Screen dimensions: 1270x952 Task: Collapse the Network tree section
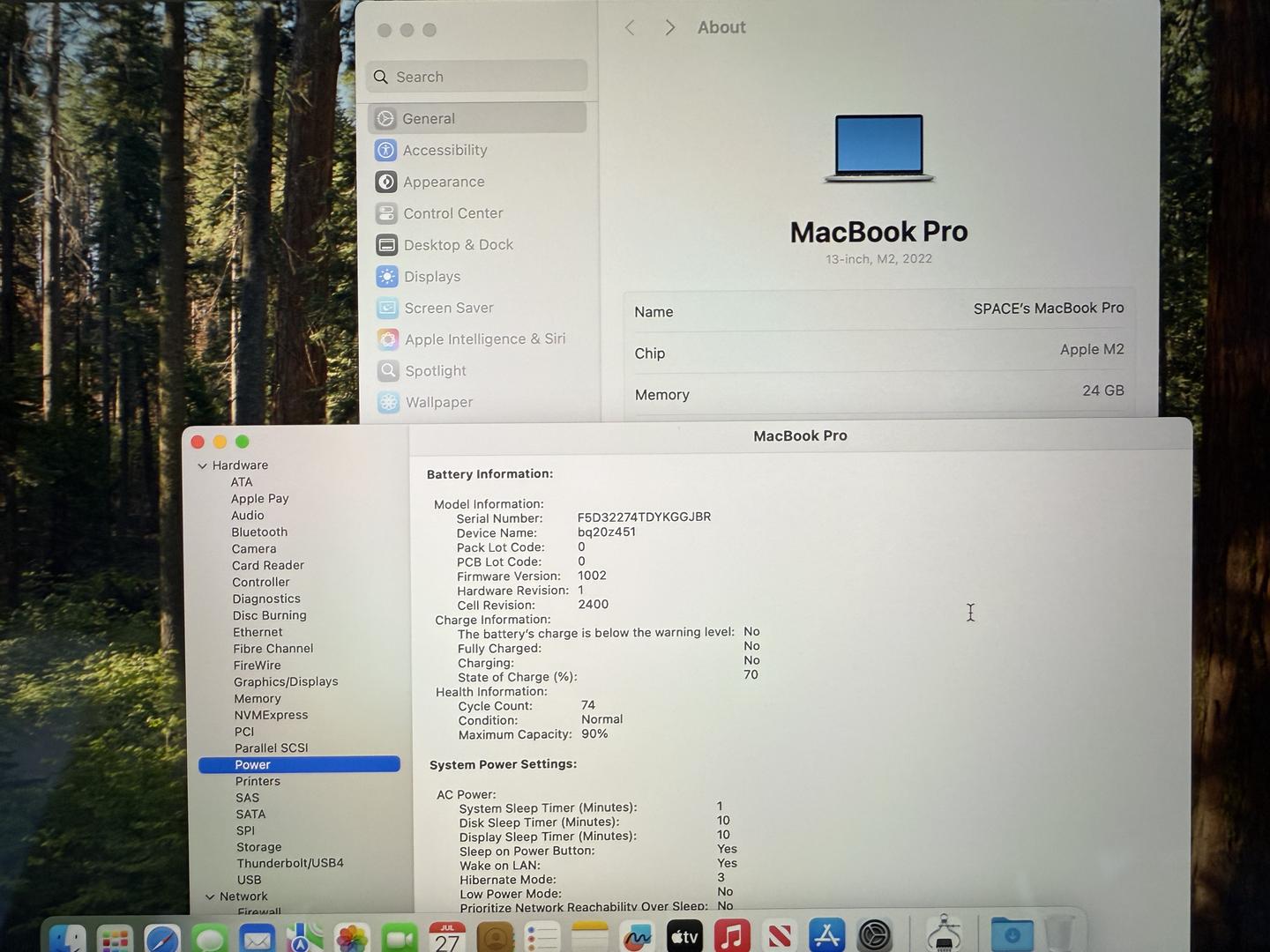210,896
